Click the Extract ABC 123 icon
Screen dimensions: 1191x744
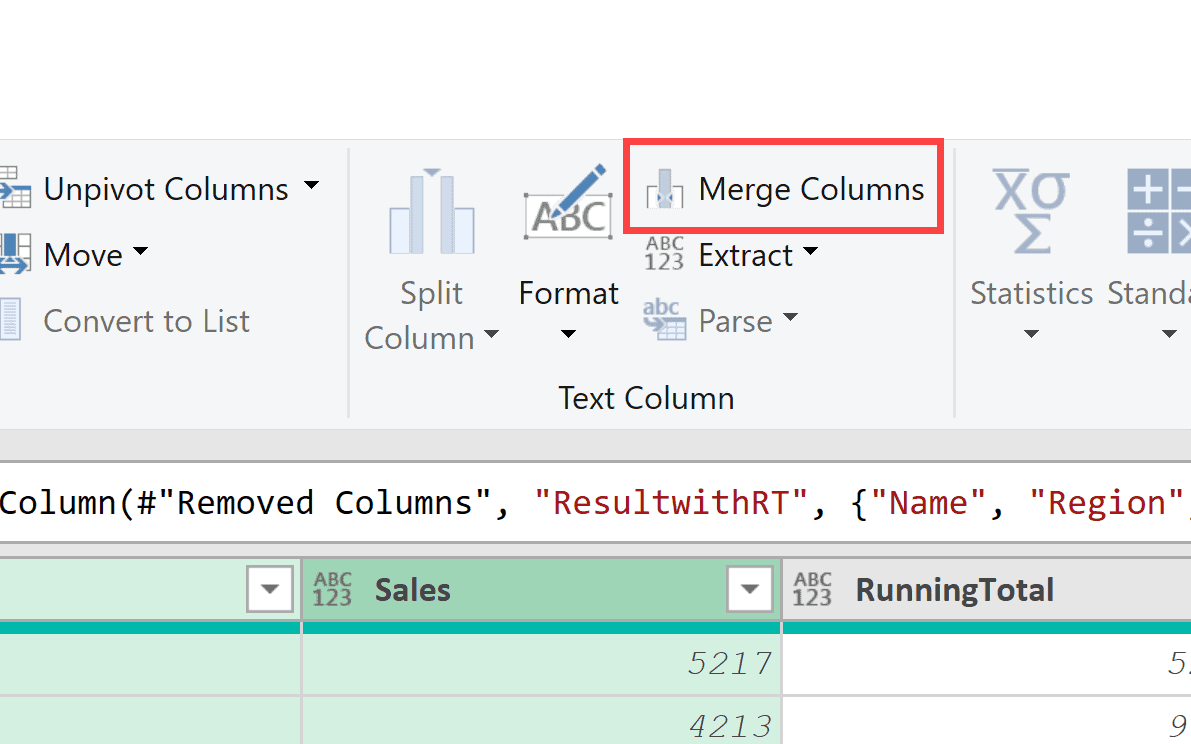click(x=665, y=254)
